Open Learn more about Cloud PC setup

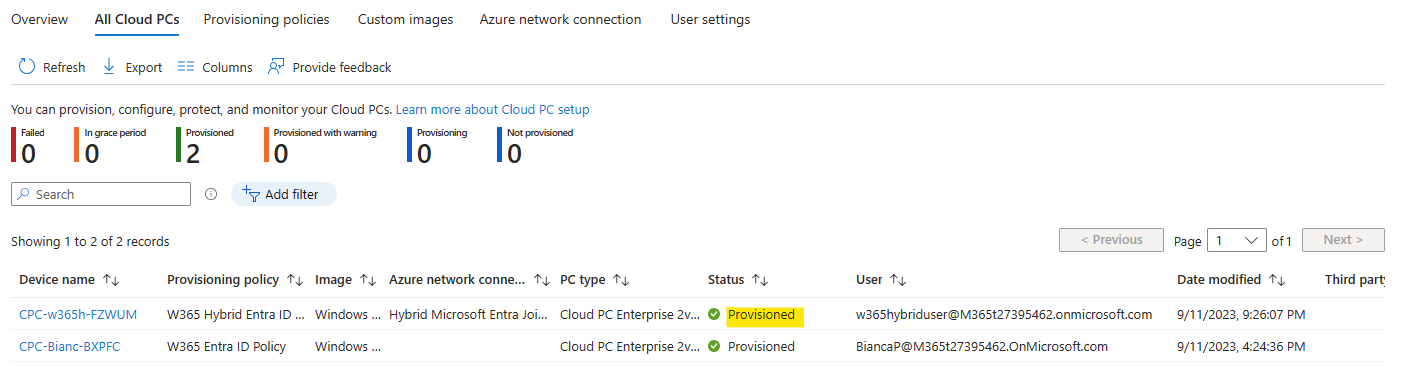(x=493, y=109)
